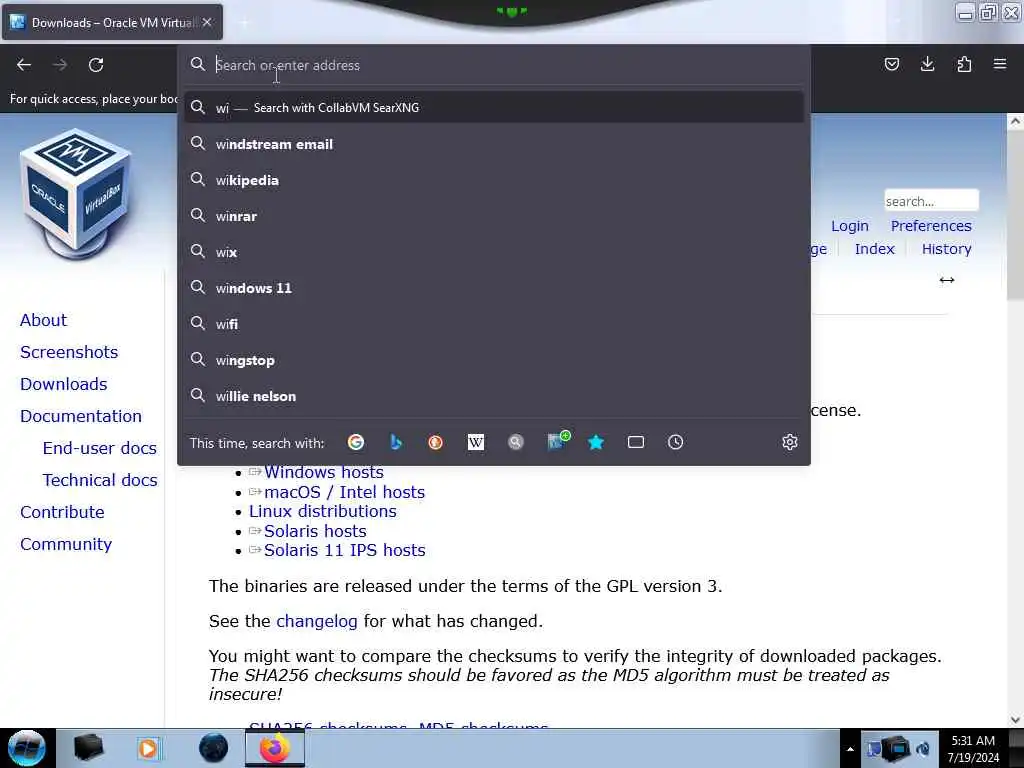Image resolution: width=1024 pixels, height=768 pixels.
Task: Open the changelog link
Action: (x=317, y=621)
